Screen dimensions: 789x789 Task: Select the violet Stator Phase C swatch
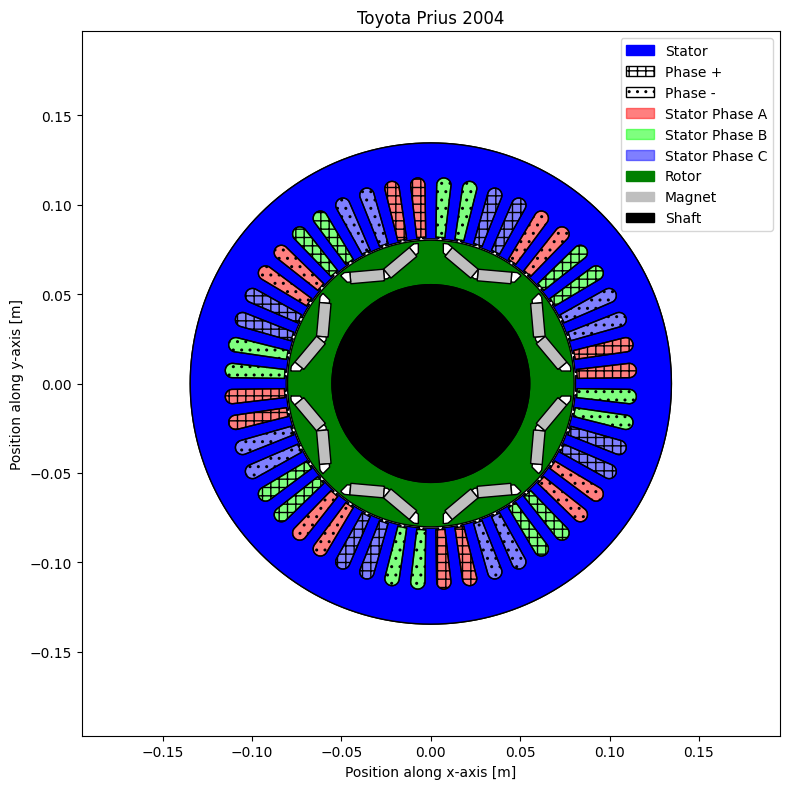pyautogui.click(x=640, y=155)
